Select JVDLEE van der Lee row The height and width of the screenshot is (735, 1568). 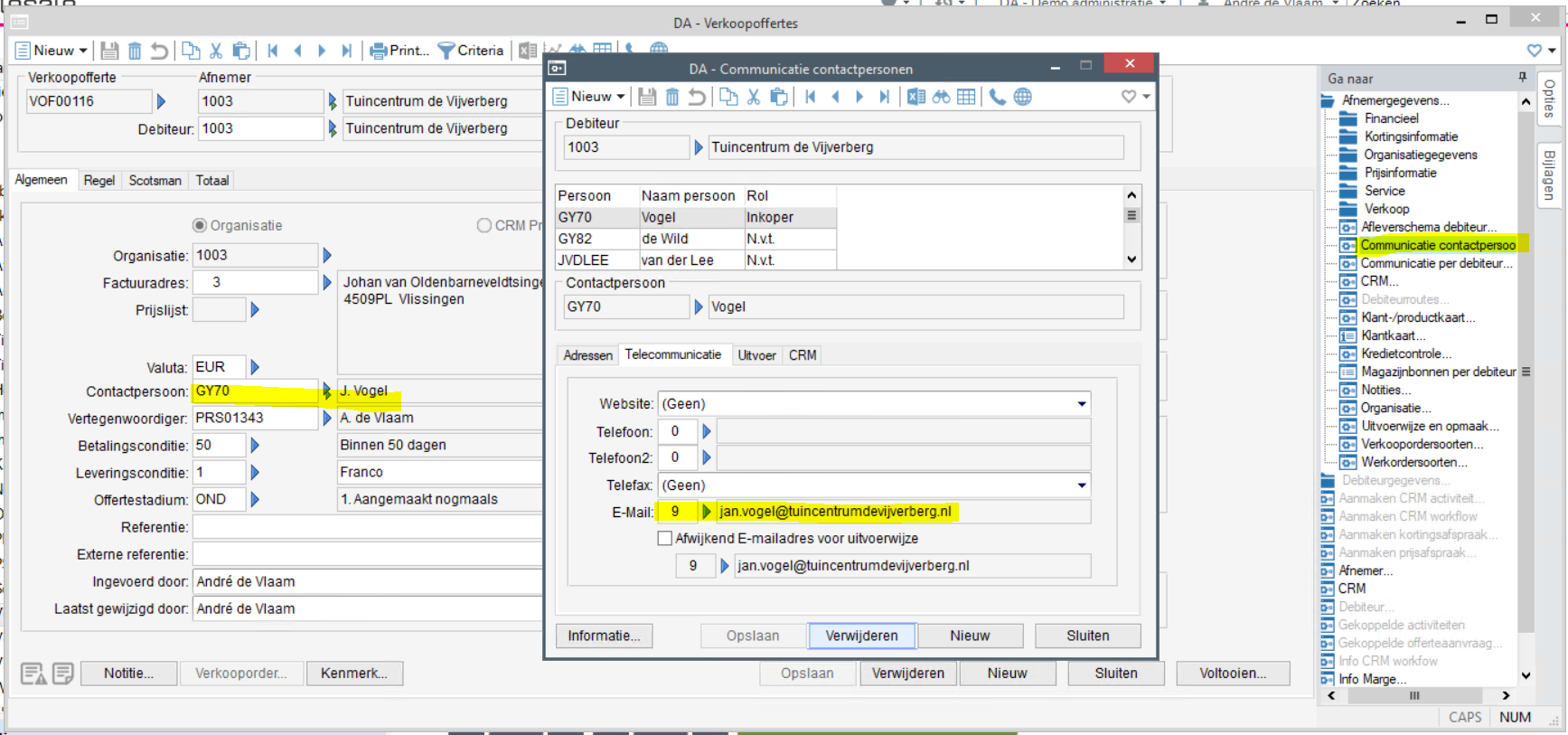coord(696,260)
